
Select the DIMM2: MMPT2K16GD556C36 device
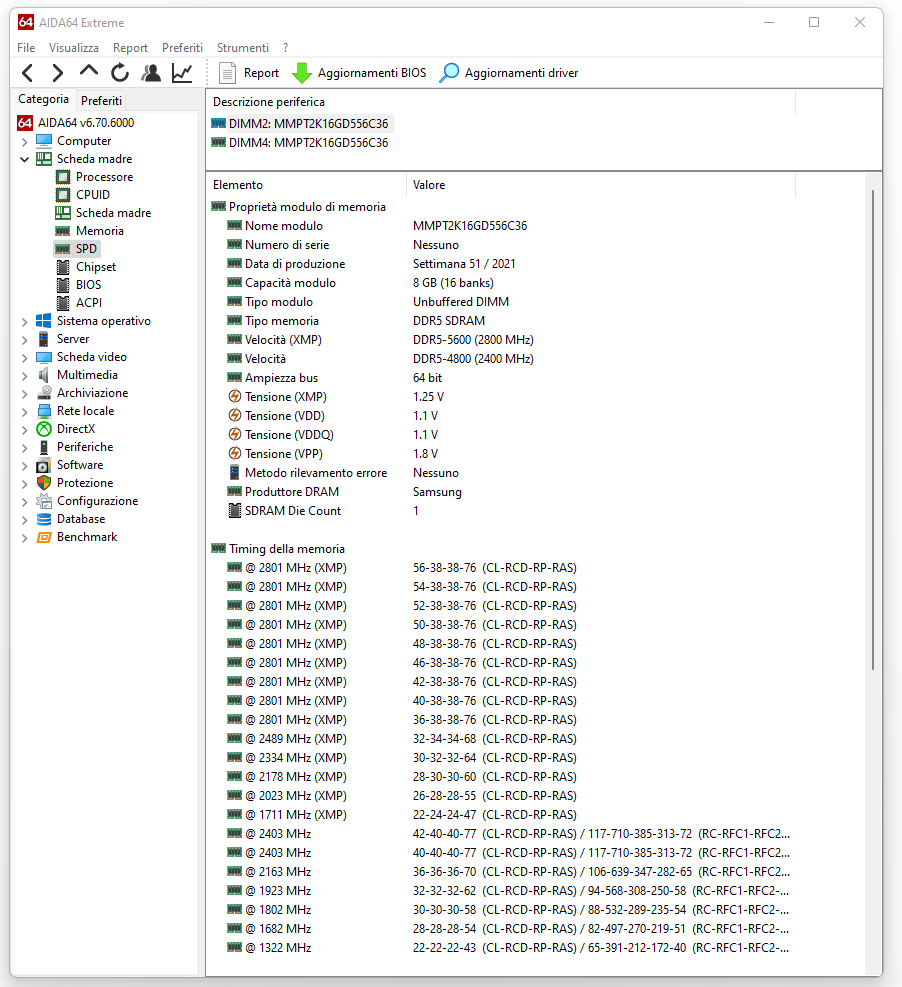[302, 124]
